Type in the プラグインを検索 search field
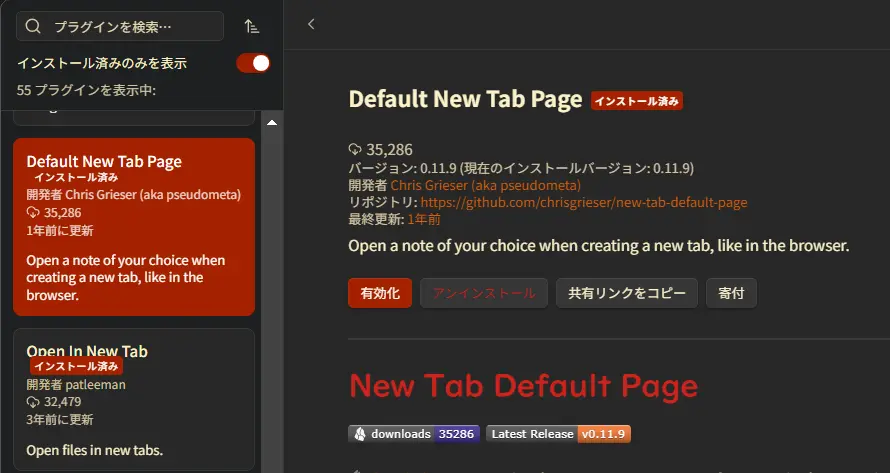Image resolution: width=890 pixels, height=473 pixels. click(120, 26)
